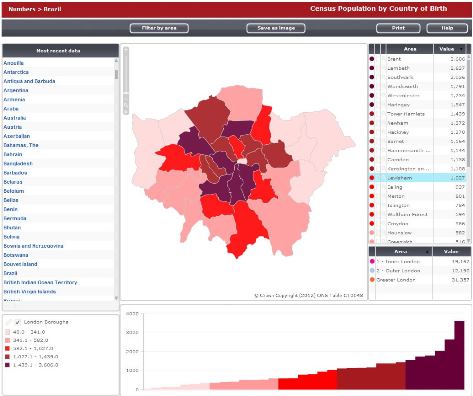Click the red dot beside Merton

[x=372, y=196]
